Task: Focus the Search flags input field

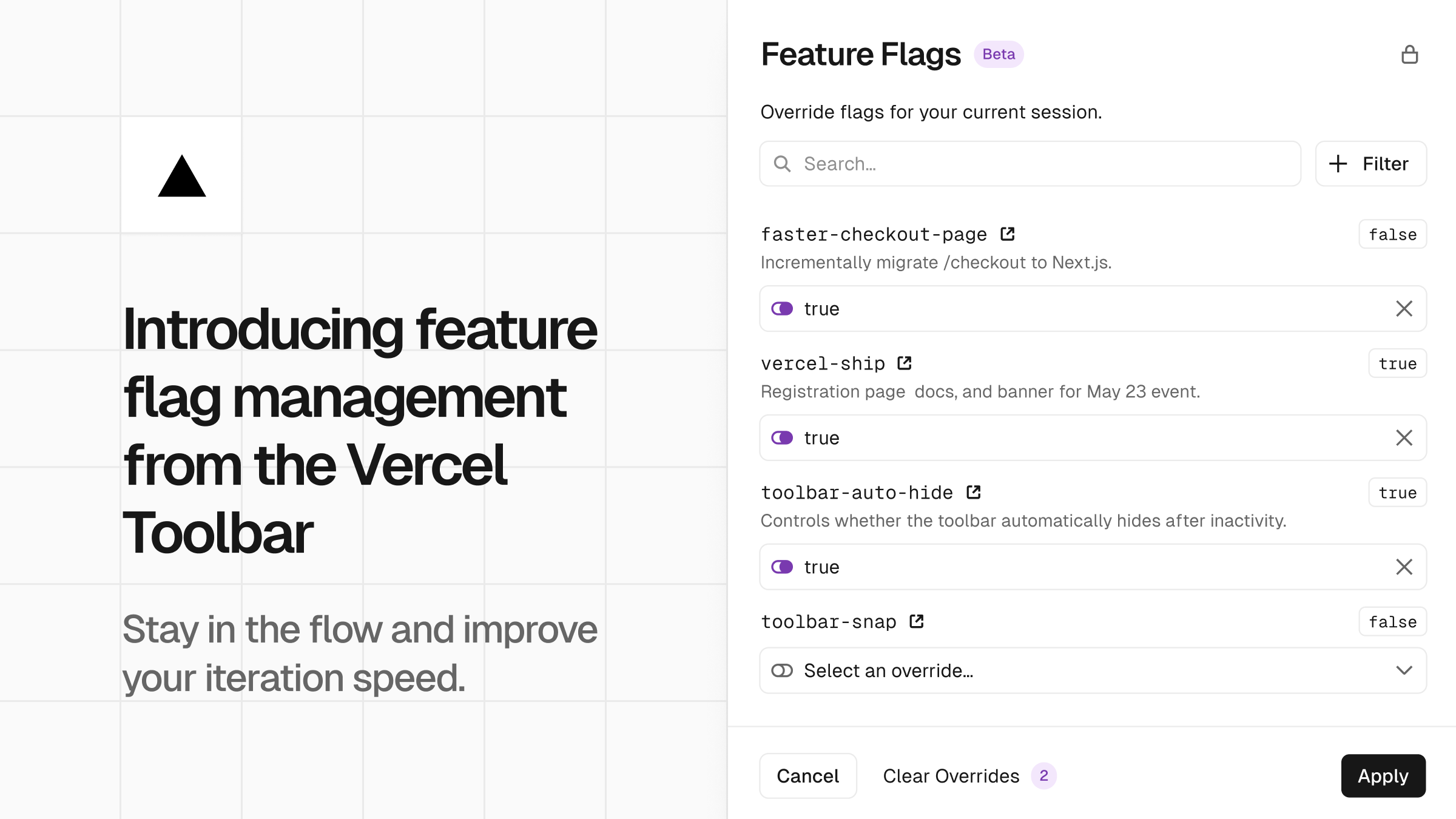Action: tap(1030, 164)
